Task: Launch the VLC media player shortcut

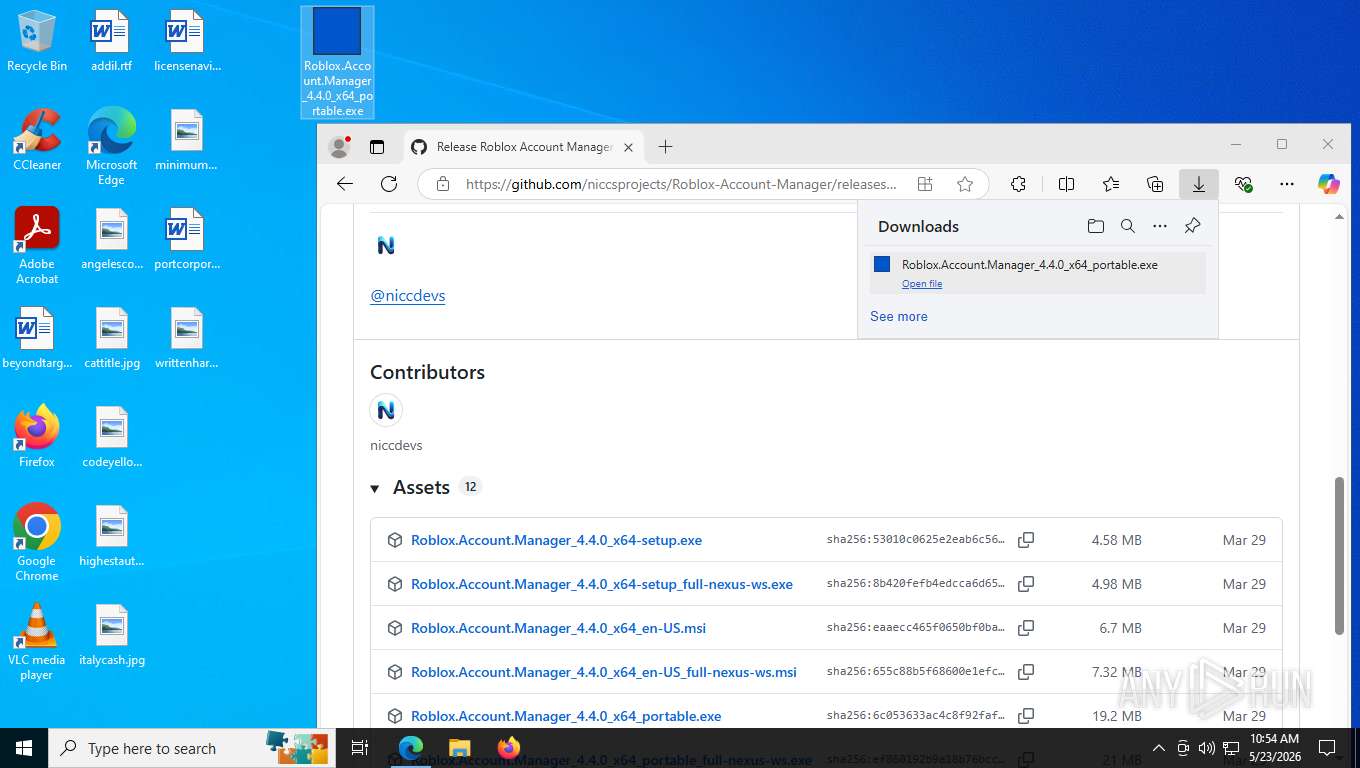Action: (37, 642)
